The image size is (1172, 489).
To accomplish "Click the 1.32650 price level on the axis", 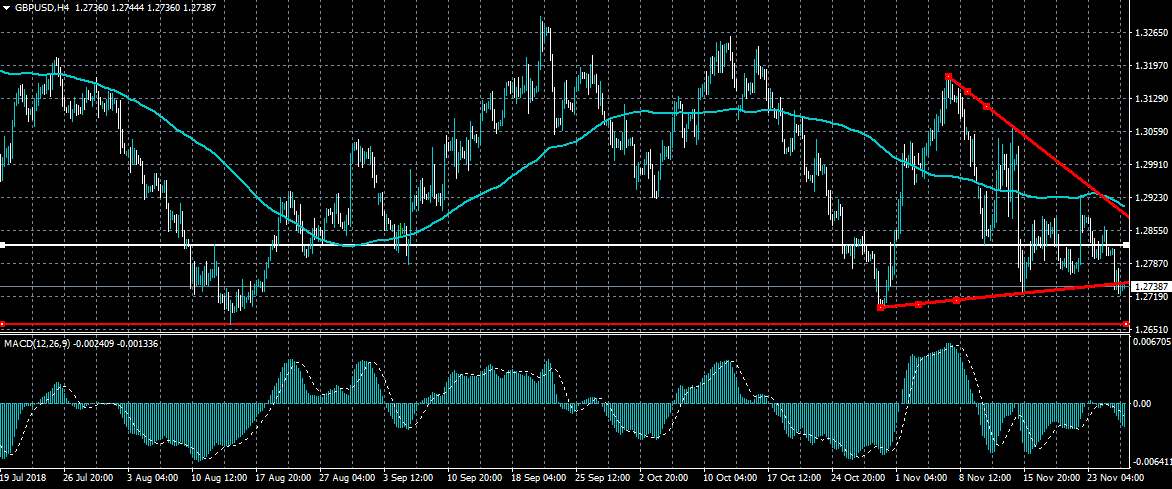I will pyautogui.click(x=1149, y=33).
